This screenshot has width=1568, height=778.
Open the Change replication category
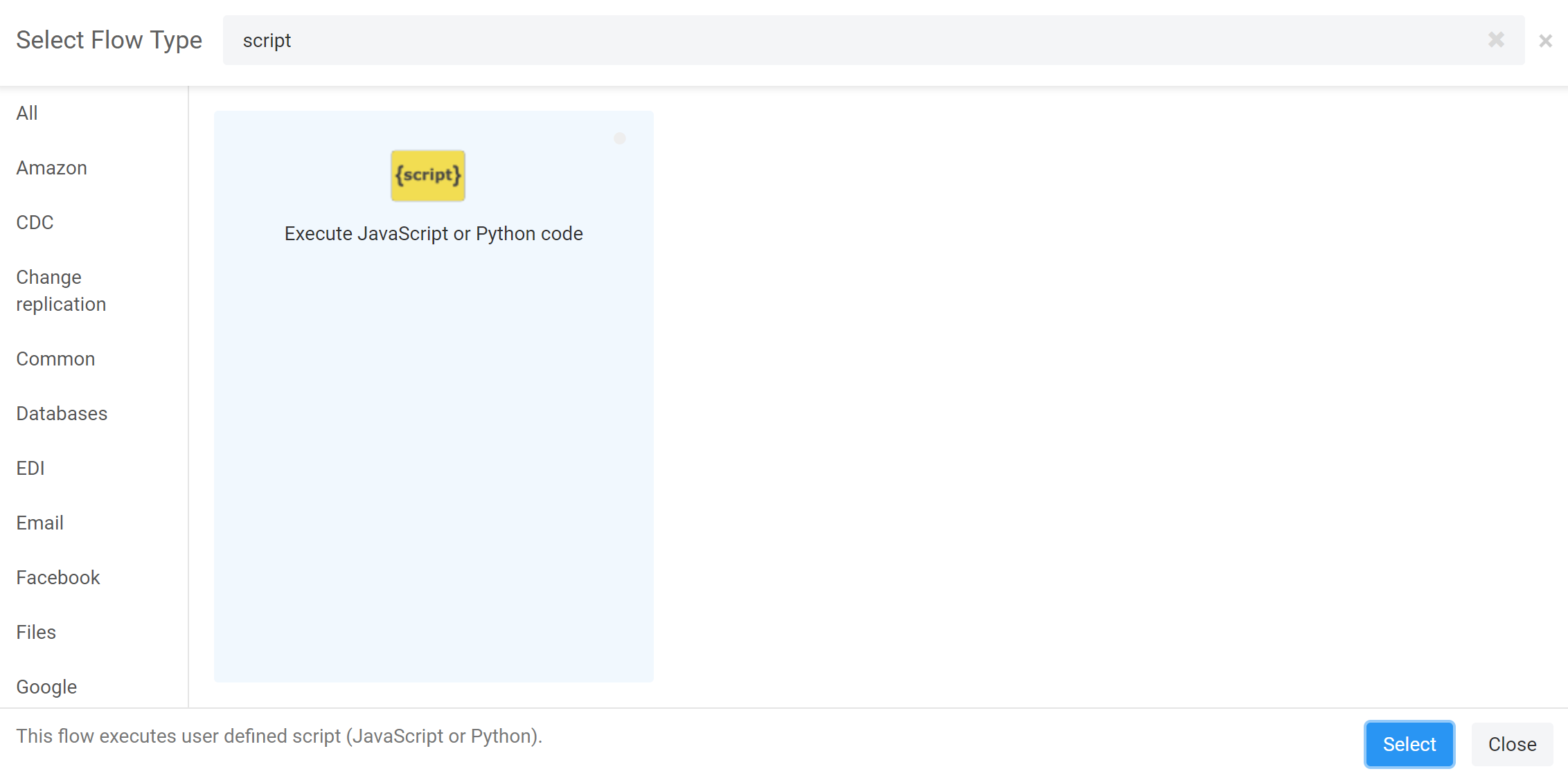tap(61, 291)
